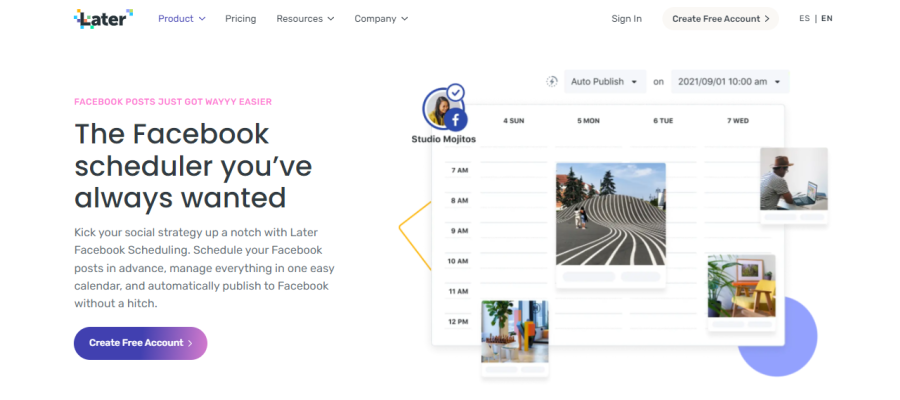Click Create Free Account in header
This screenshot has height=400, width=900.
click(x=720, y=19)
